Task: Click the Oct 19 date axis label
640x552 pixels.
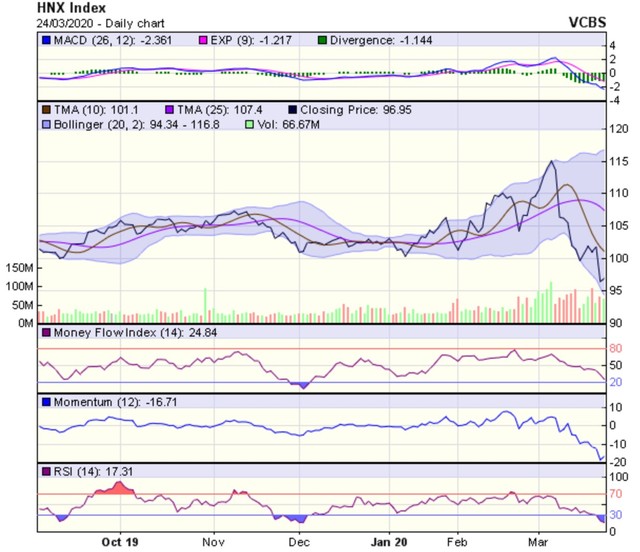Action: (x=120, y=541)
